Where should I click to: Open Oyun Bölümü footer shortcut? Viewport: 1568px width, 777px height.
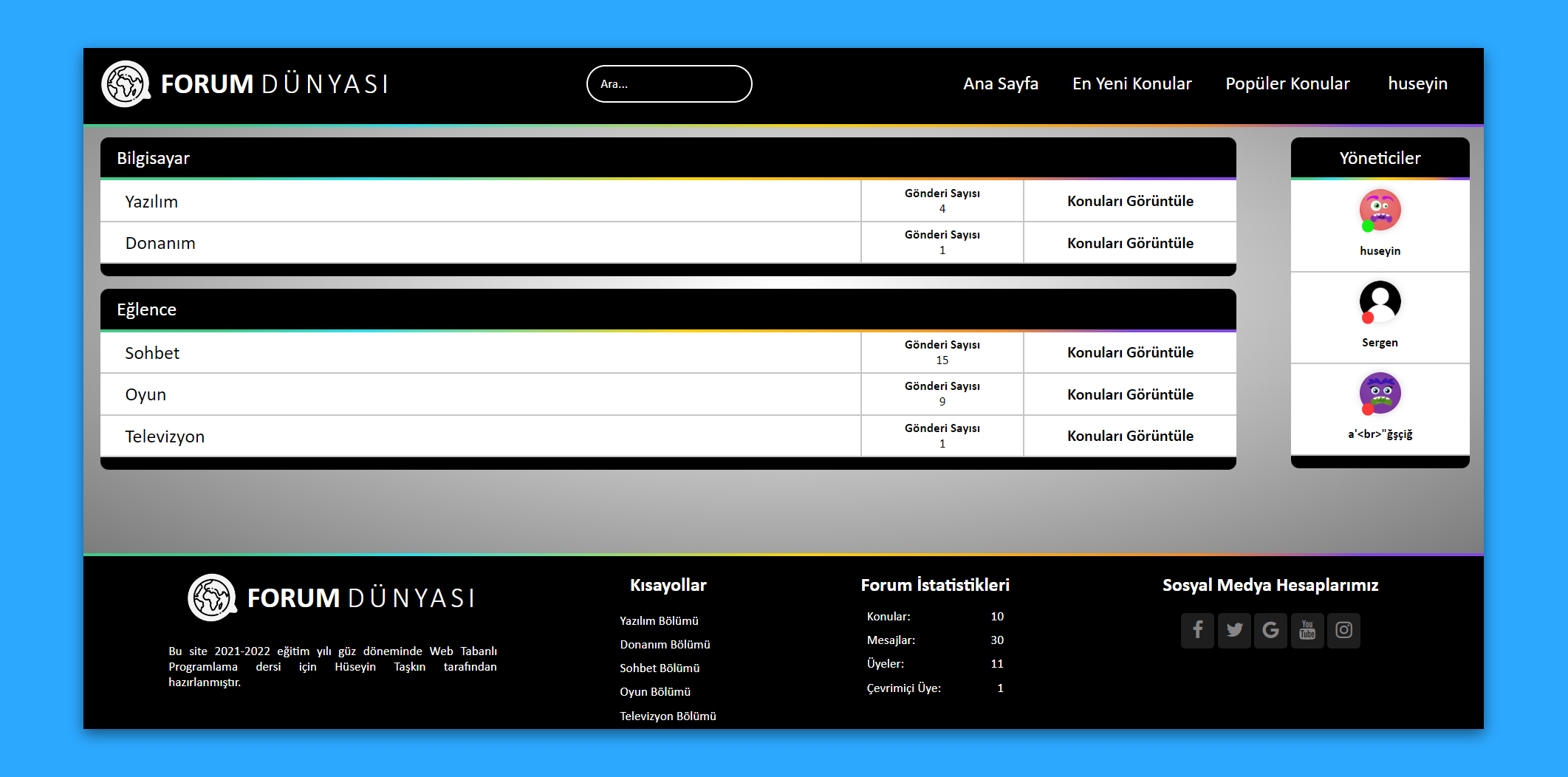click(x=655, y=692)
